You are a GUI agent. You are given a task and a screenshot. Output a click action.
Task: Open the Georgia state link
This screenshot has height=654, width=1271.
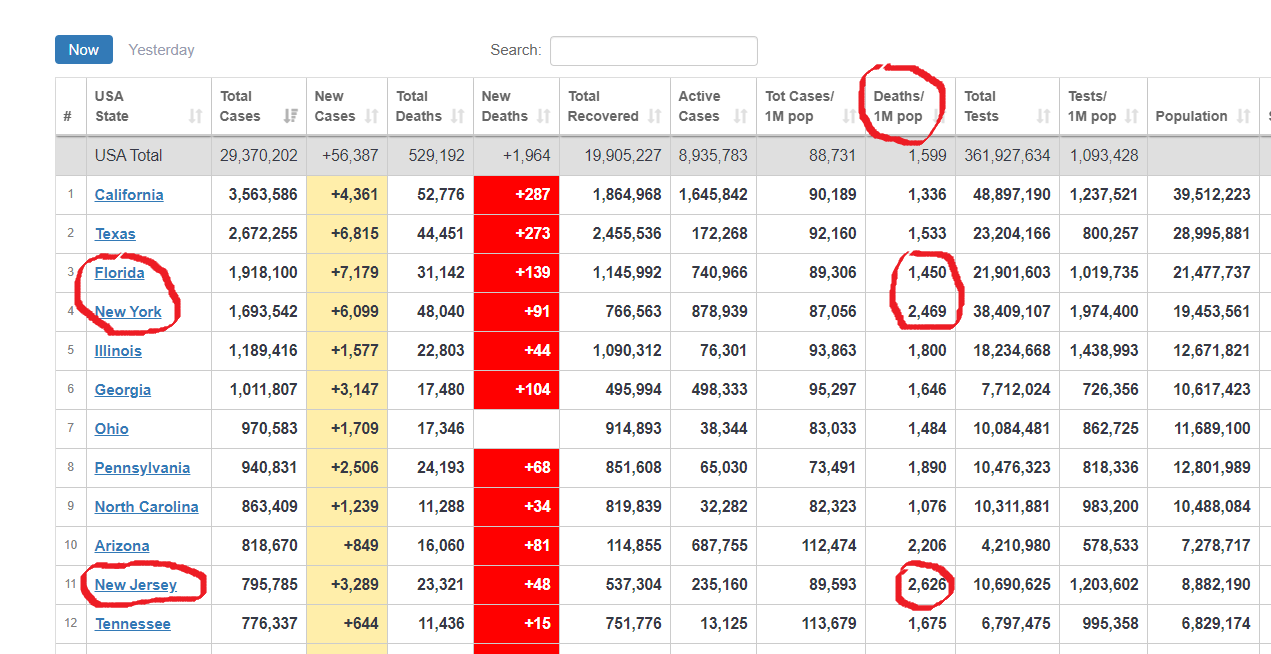[123, 390]
